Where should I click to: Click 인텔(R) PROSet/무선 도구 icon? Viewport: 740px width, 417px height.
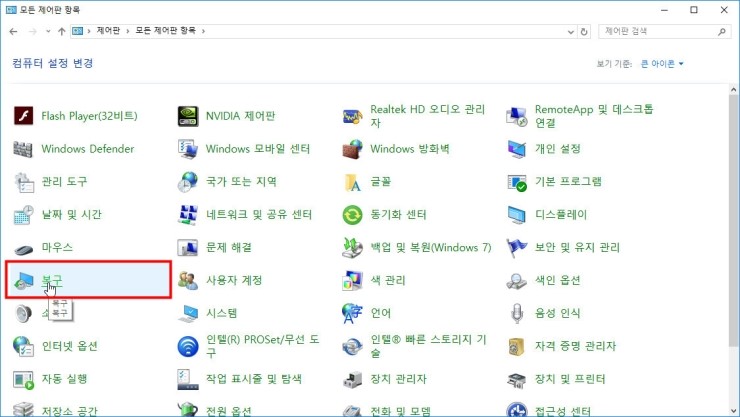point(188,346)
